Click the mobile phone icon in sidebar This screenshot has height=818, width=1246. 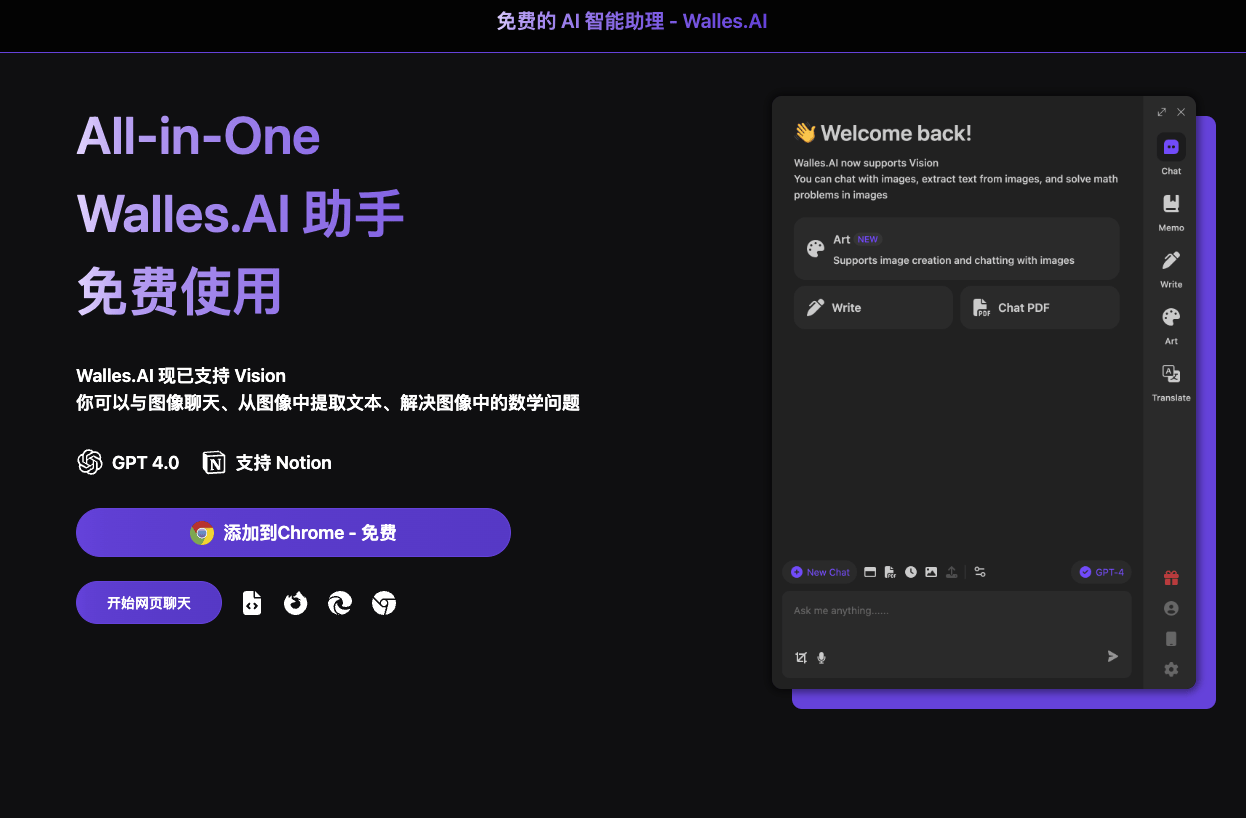click(x=1171, y=639)
